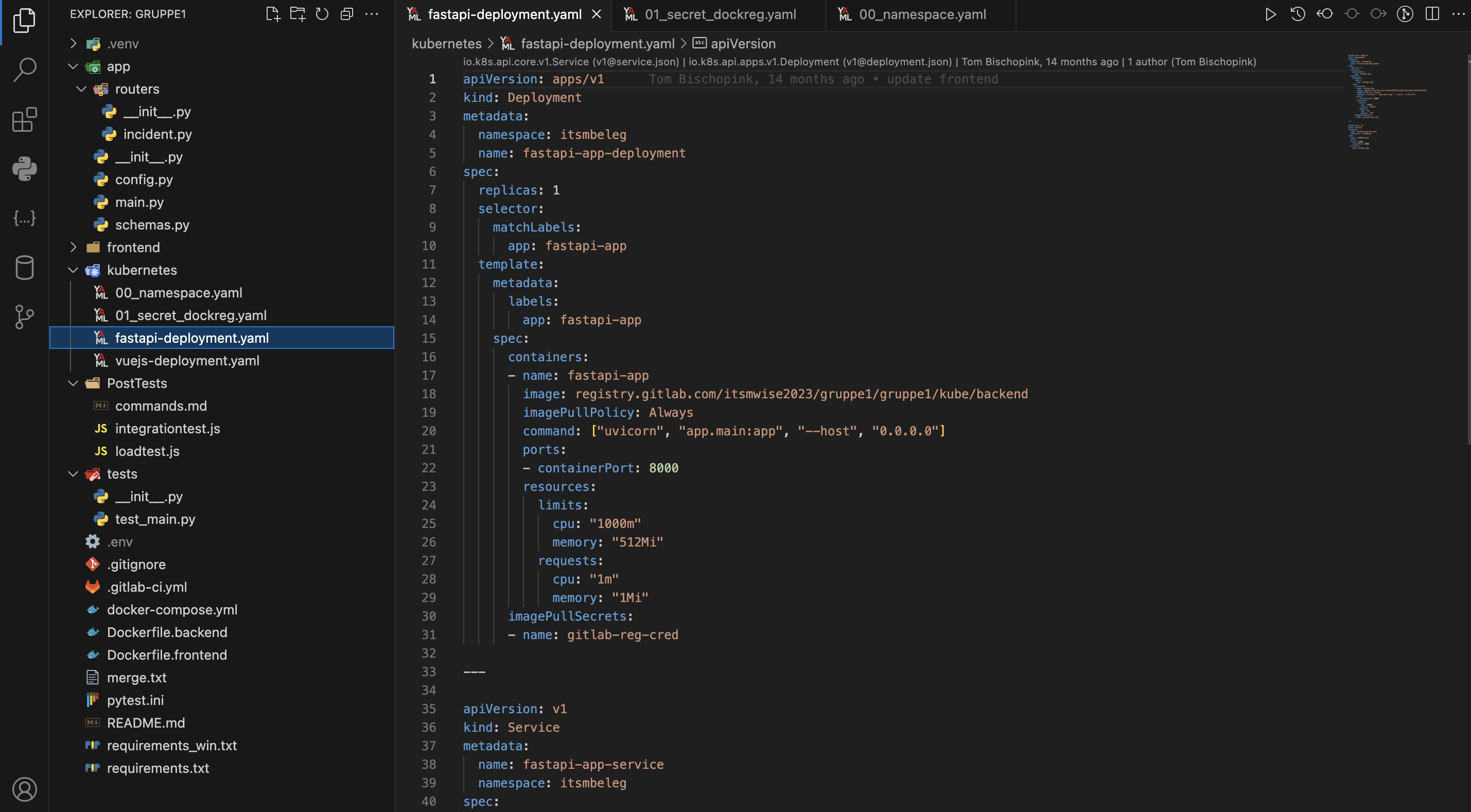Collapse all folders in Explorer
The image size is (1471, 812).
346,14
